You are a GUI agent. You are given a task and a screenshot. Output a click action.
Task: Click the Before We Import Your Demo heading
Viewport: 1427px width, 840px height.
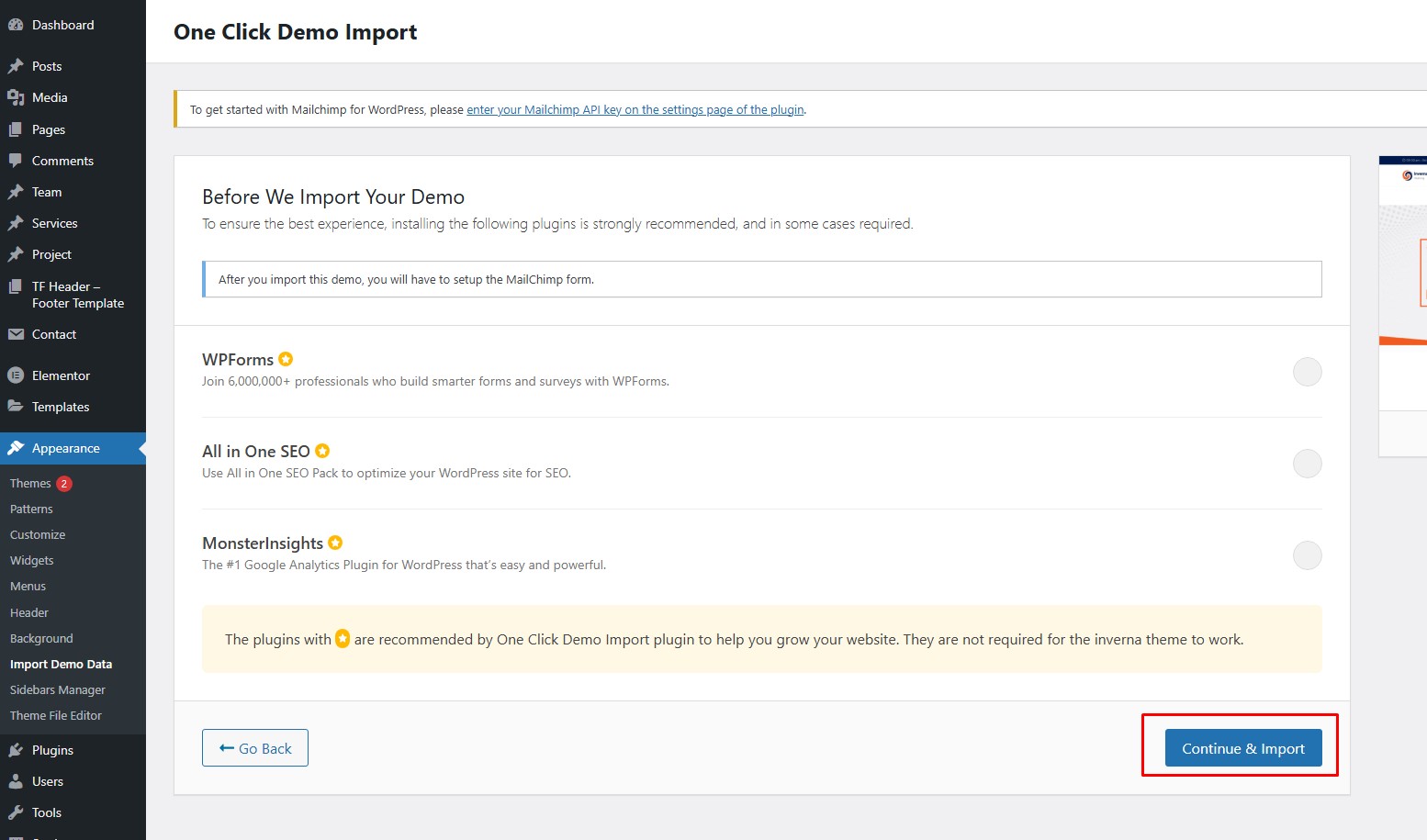[x=333, y=196]
